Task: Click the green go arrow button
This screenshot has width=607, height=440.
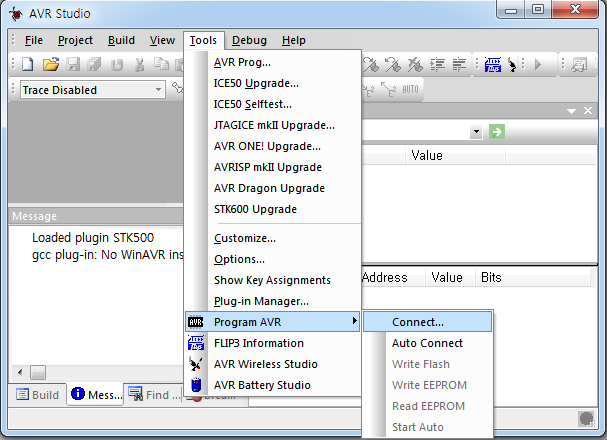Action: point(497,132)
